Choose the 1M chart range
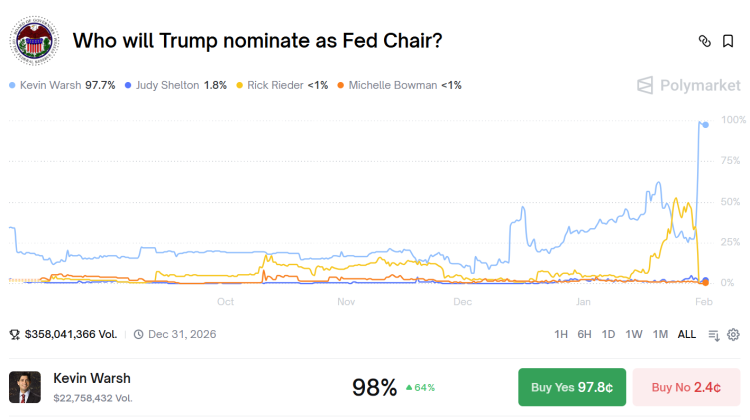The image size is (750, 420). click(x=660, y=334)
